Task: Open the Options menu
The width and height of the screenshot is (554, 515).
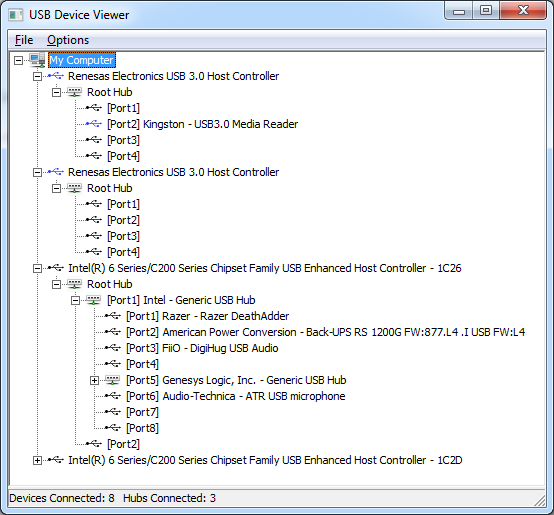Action: tap(68, 40)
